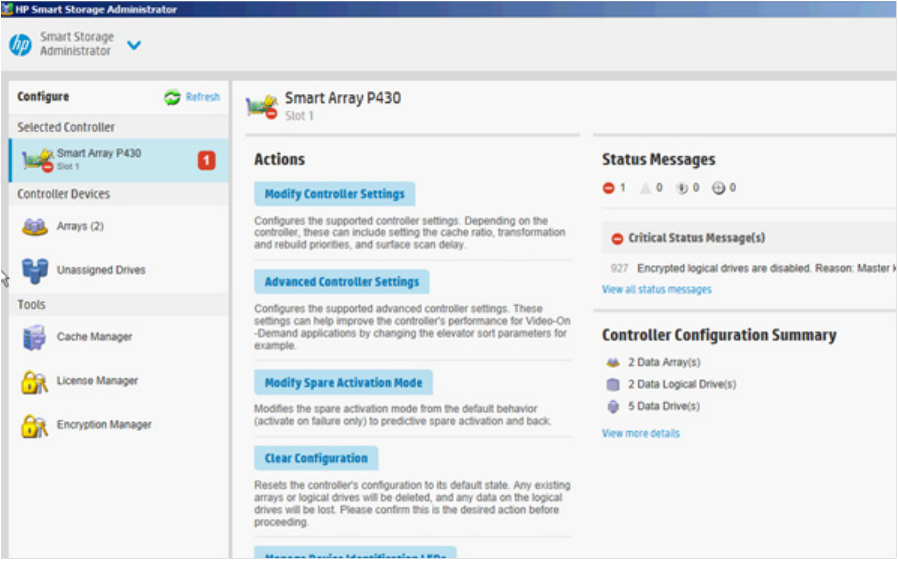Click the red alert badge showing 1
This screenshot has height=561, width=898.
[207, 160]
